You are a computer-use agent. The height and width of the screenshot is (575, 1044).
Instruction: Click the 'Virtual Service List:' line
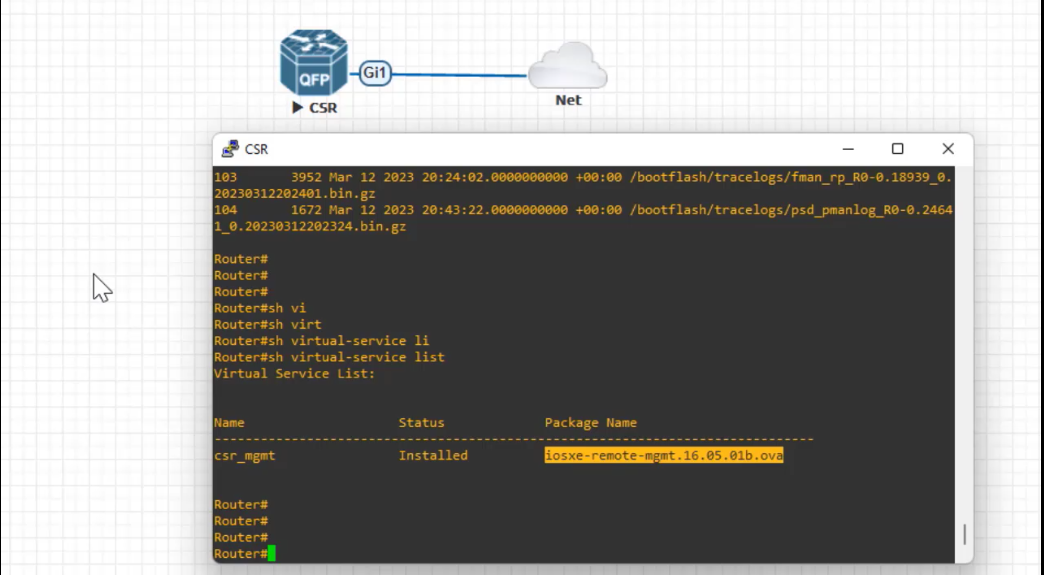point(294,373)
